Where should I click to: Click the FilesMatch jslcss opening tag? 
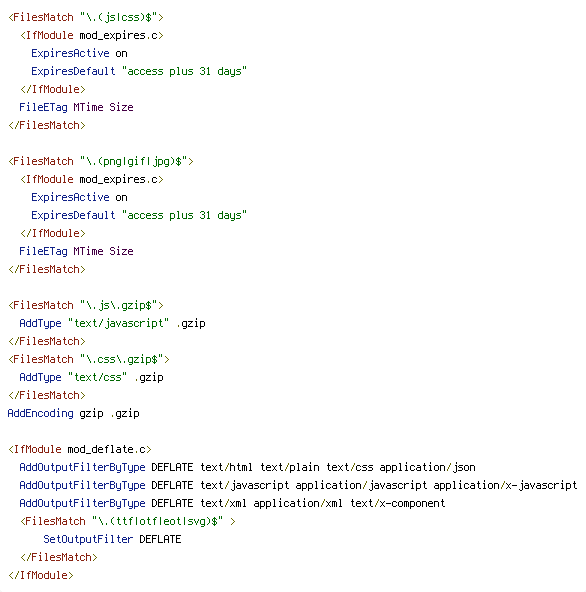coord(86,17)
